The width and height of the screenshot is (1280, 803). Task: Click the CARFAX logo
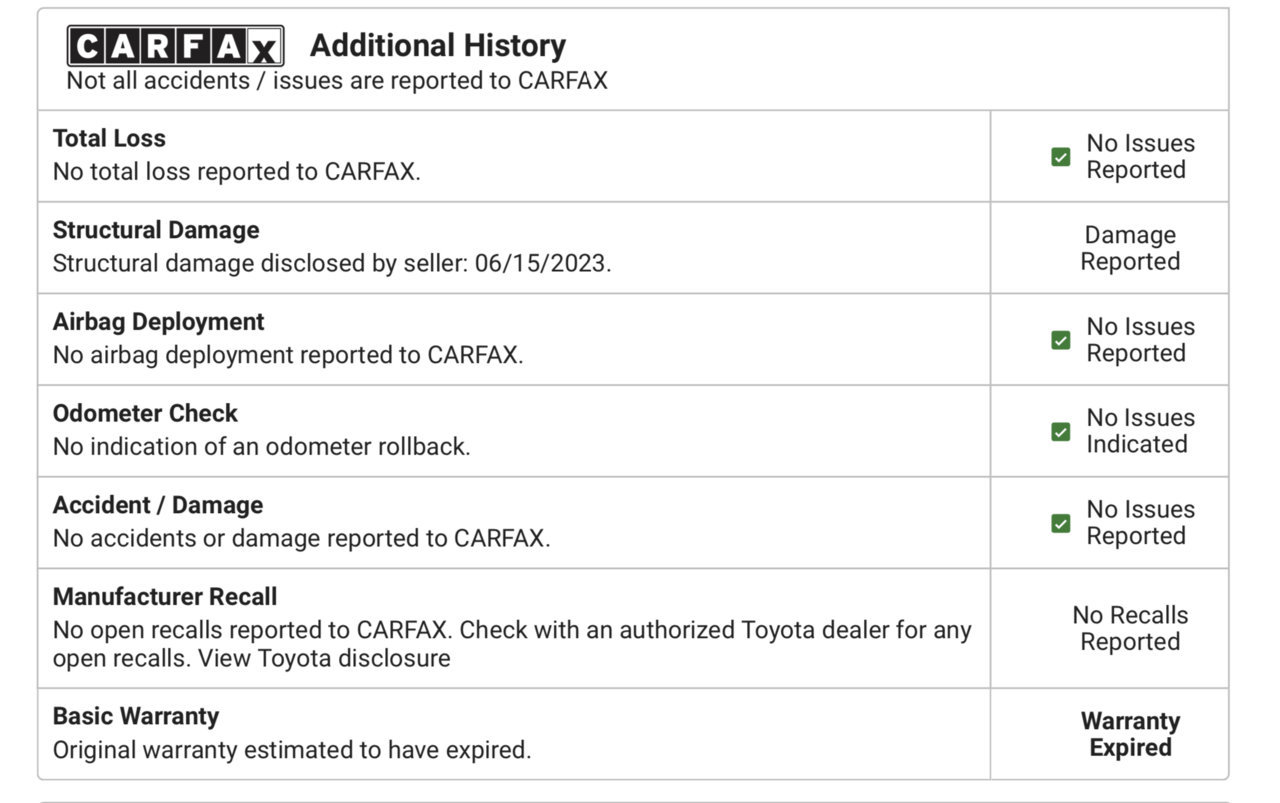tap(176, 46)
